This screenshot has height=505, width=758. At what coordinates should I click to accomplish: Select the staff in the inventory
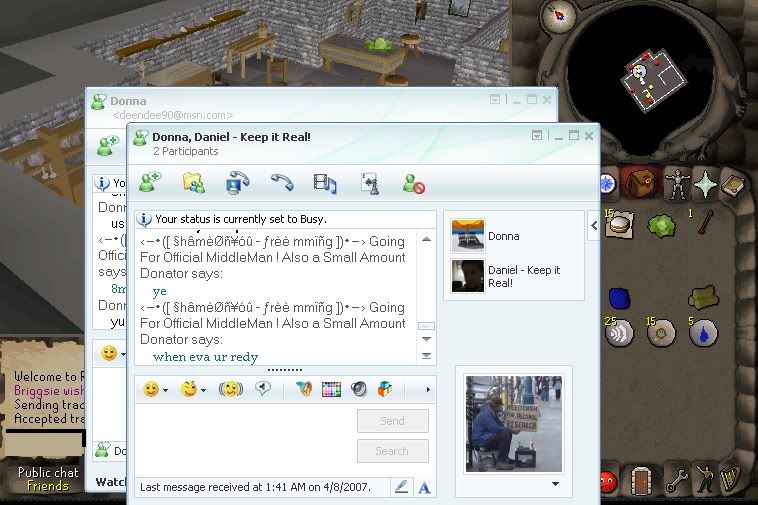coord(706,223)
